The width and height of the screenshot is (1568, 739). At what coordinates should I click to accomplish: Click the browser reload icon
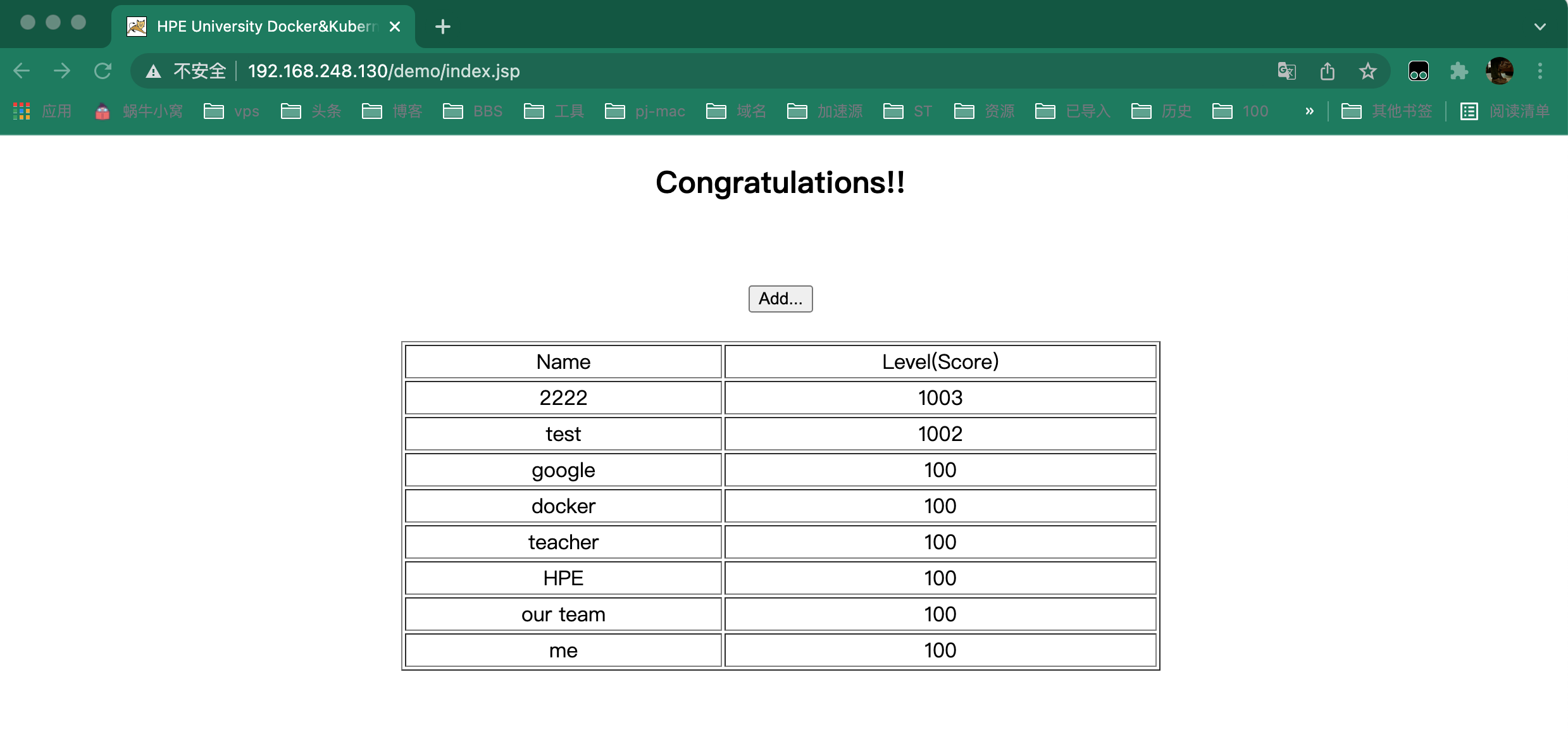[x=103, y=71]
